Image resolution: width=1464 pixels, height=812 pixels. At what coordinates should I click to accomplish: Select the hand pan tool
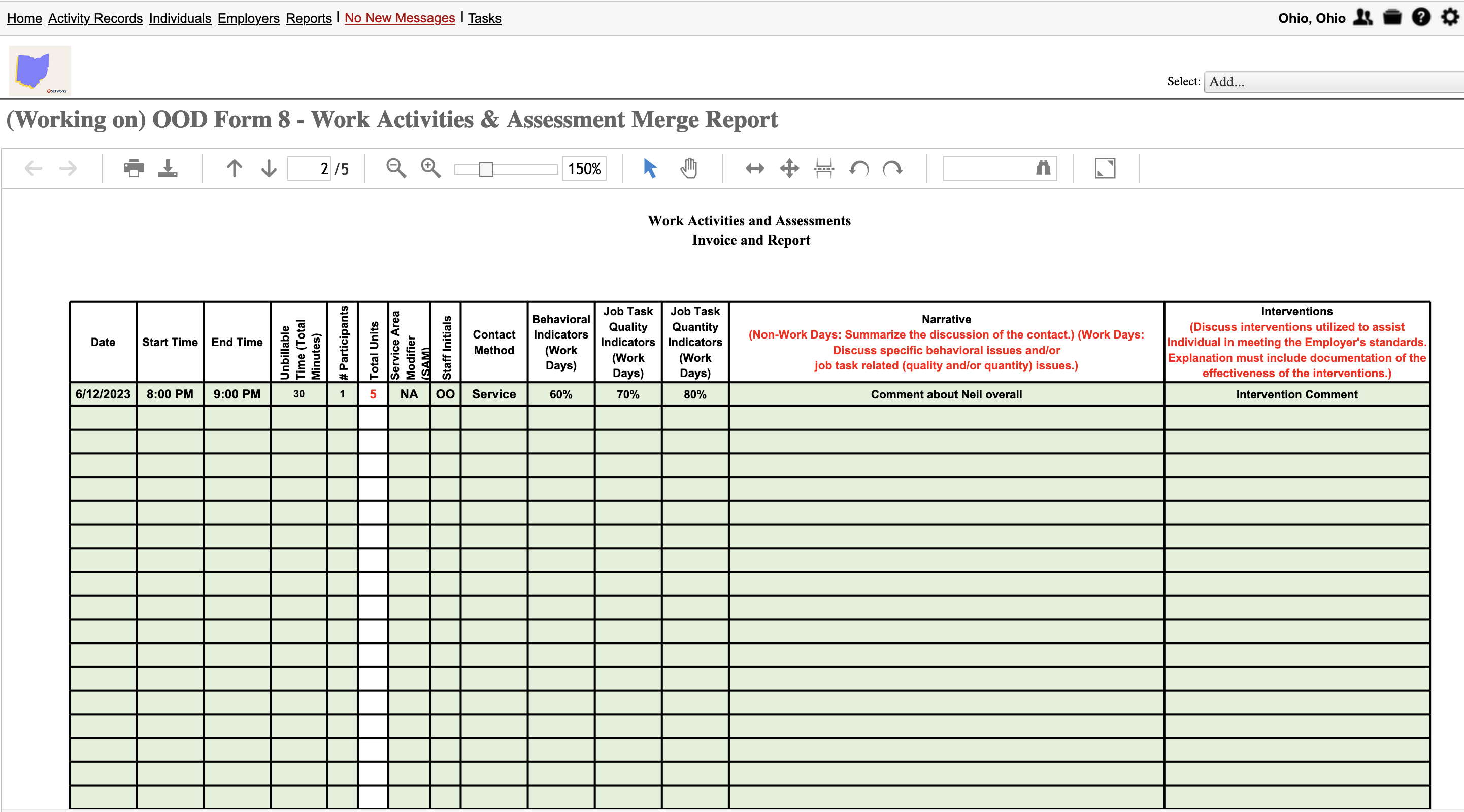[689, 168]
